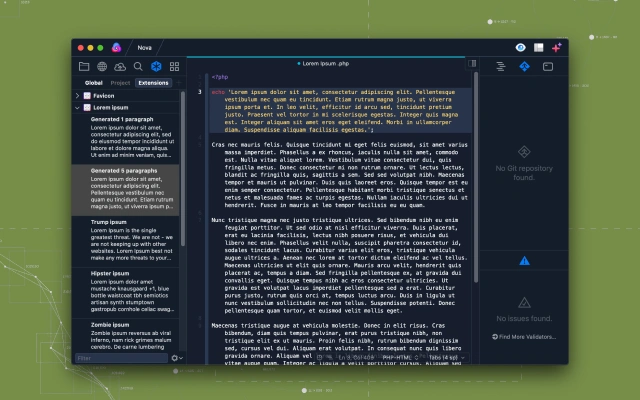Click the No Git repository found text
Screen dimensions: 640x400
[524, 173]
